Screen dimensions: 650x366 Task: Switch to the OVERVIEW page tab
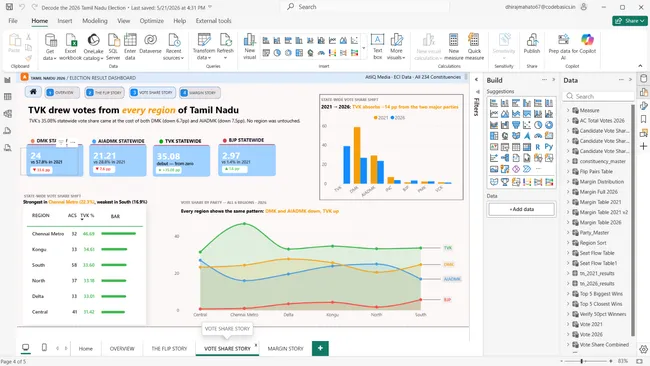[122, 349]
